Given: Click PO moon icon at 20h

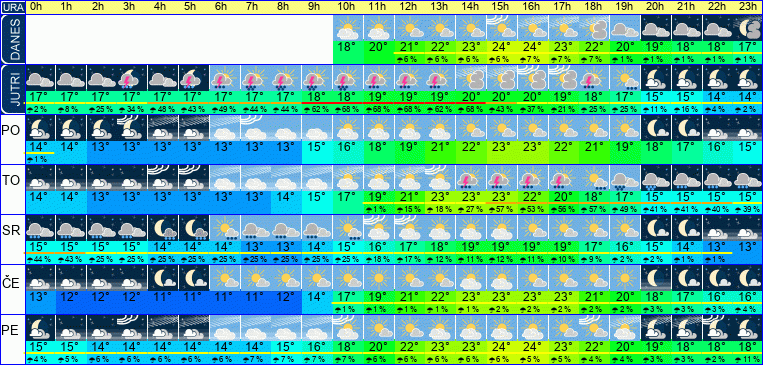Looking at the screenshot, I should point(656,128).
